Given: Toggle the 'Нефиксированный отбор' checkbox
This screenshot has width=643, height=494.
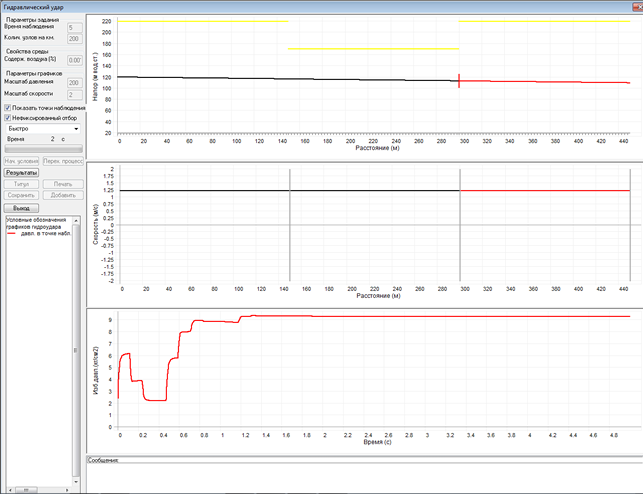Looking at the screenshot, I should click(8, 118).
